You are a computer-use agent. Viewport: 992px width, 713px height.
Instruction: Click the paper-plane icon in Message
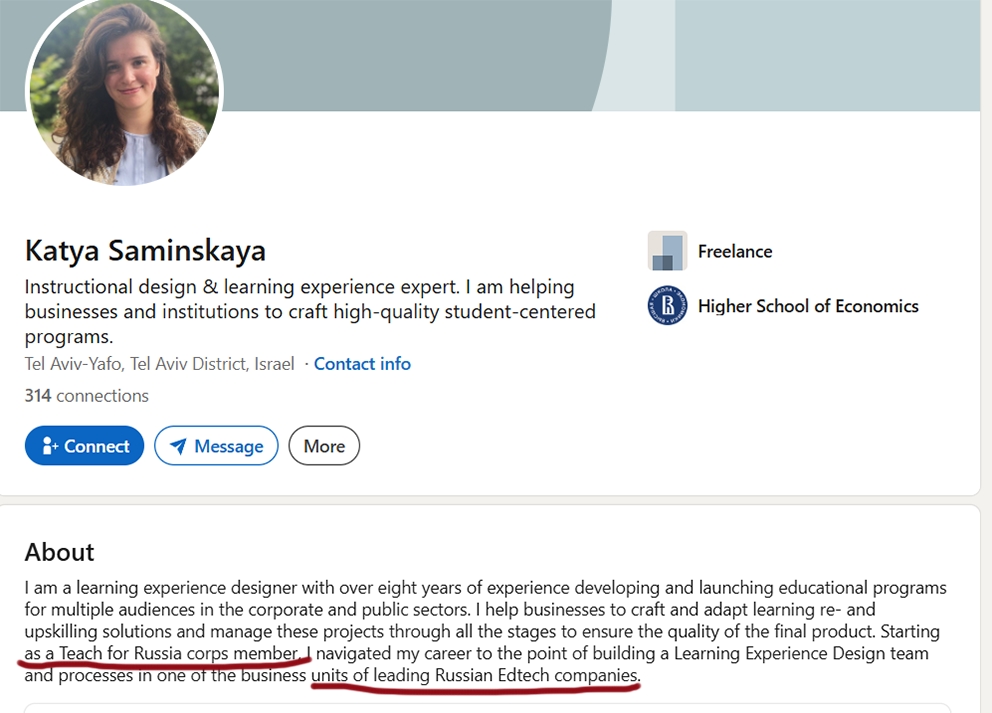pyautogui.click(x=178, y=446)
